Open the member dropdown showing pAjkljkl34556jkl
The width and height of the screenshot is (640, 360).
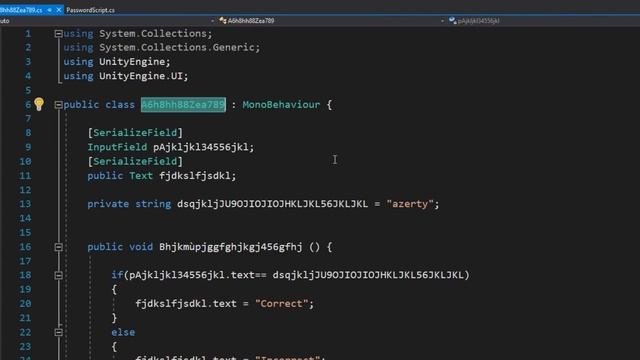543,20
